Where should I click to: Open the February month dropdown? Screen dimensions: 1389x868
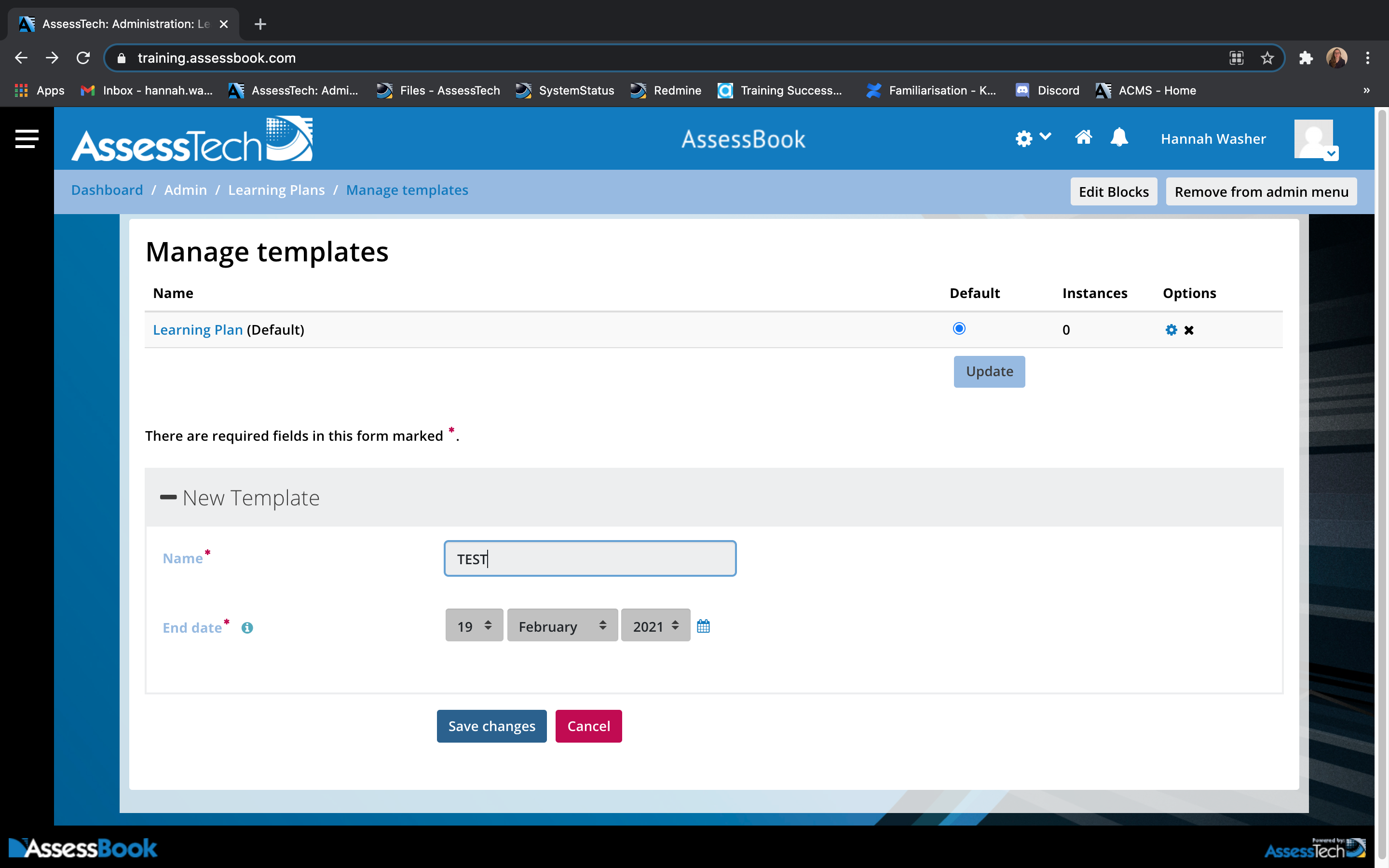point(562,625)
